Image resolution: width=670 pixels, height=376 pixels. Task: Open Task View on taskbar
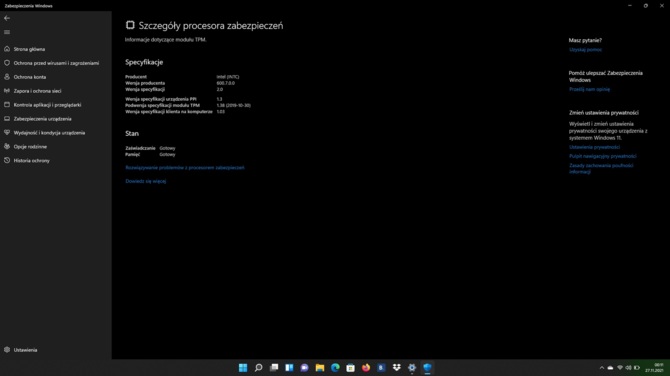tap(274, 367)
